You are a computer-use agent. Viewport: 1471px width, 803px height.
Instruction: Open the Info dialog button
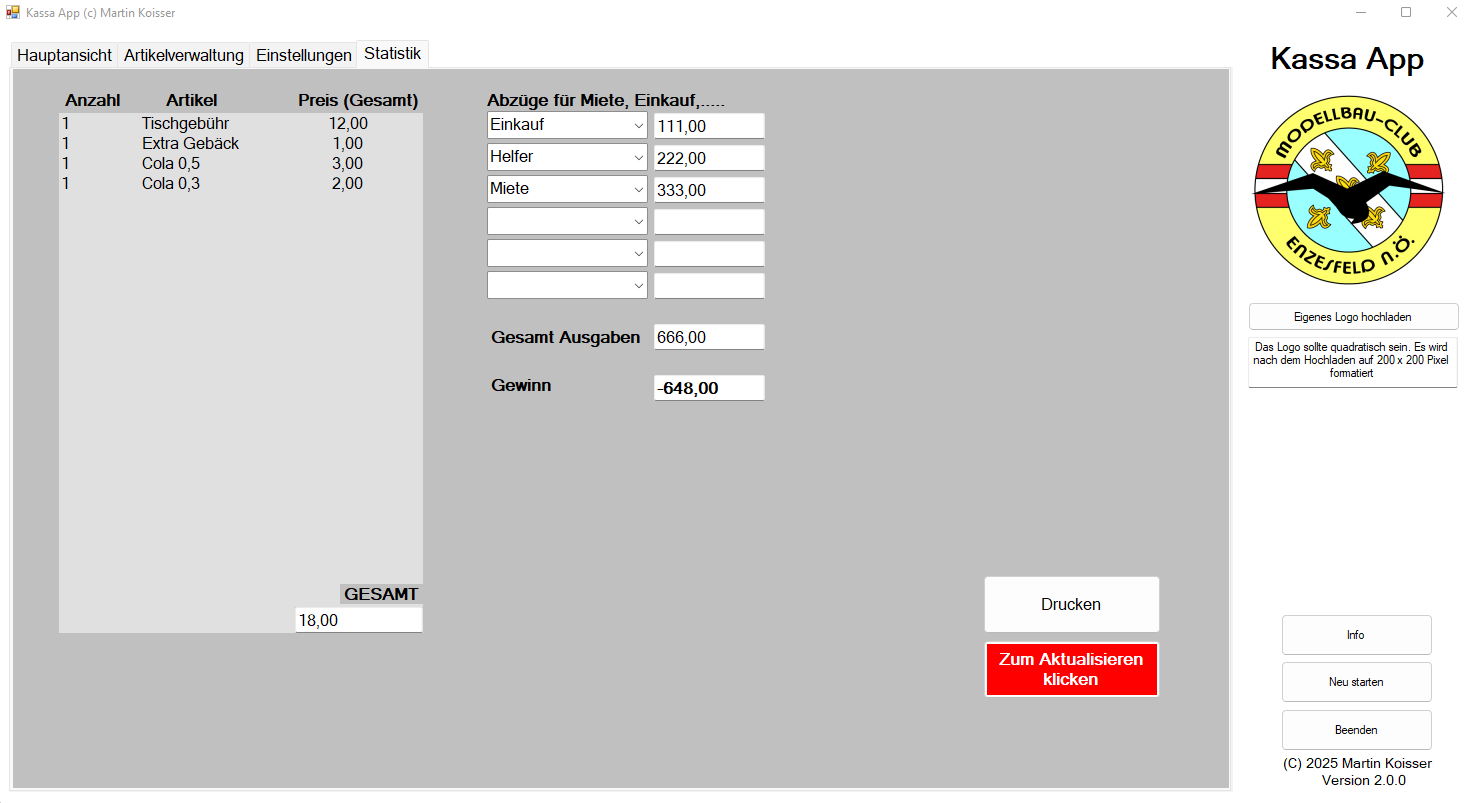coord(1356,635)
